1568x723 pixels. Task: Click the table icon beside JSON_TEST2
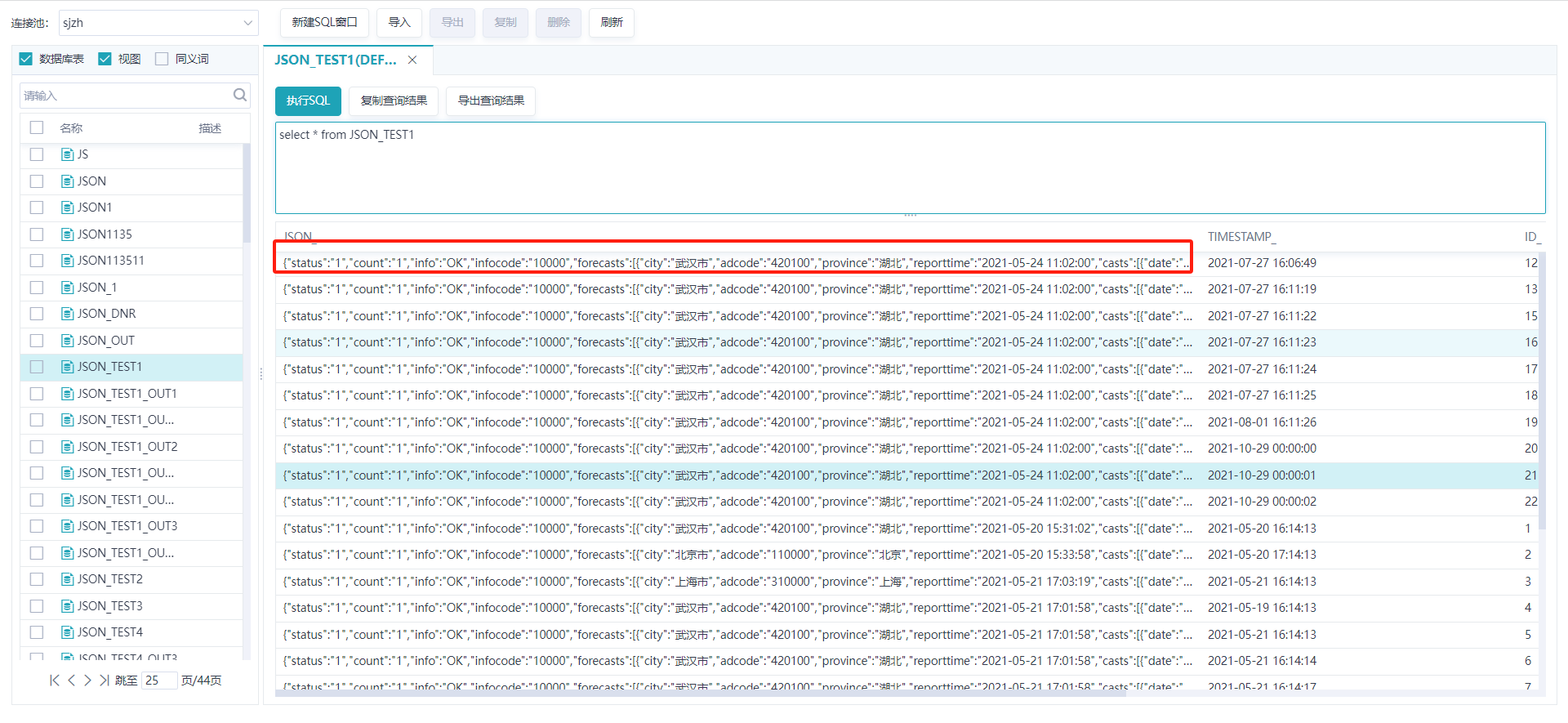coord(68,579)
